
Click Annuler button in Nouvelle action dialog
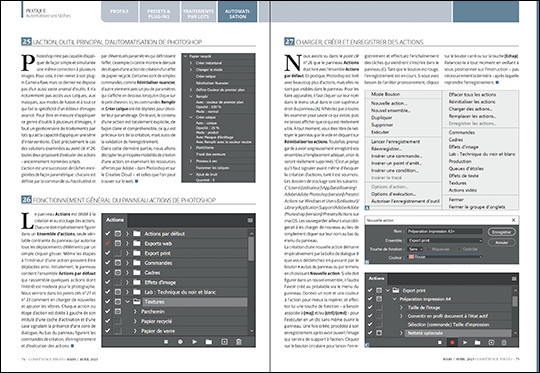click(x=501, y=242)
